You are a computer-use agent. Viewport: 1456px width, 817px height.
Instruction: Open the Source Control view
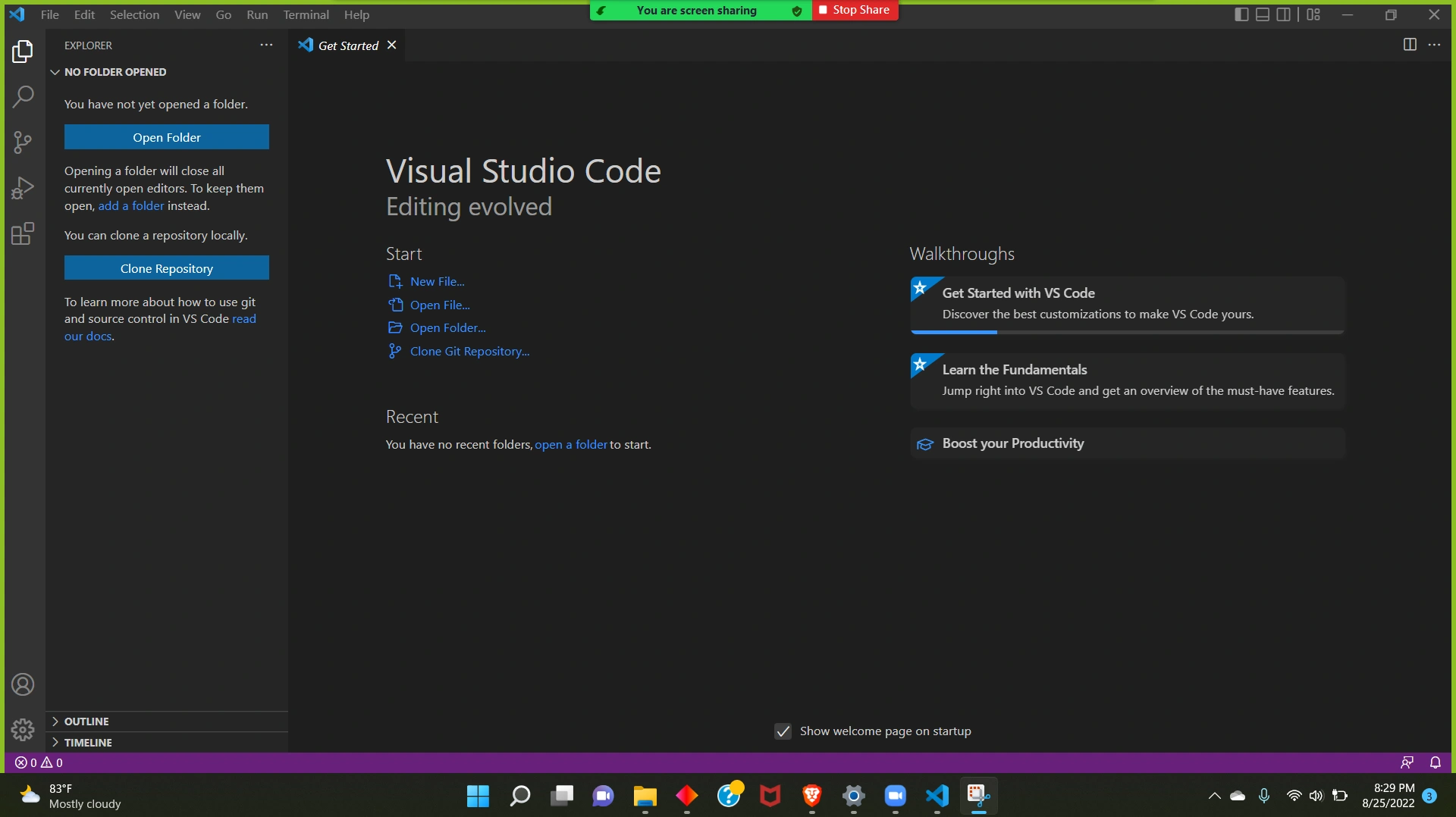[x=23, y=142]
